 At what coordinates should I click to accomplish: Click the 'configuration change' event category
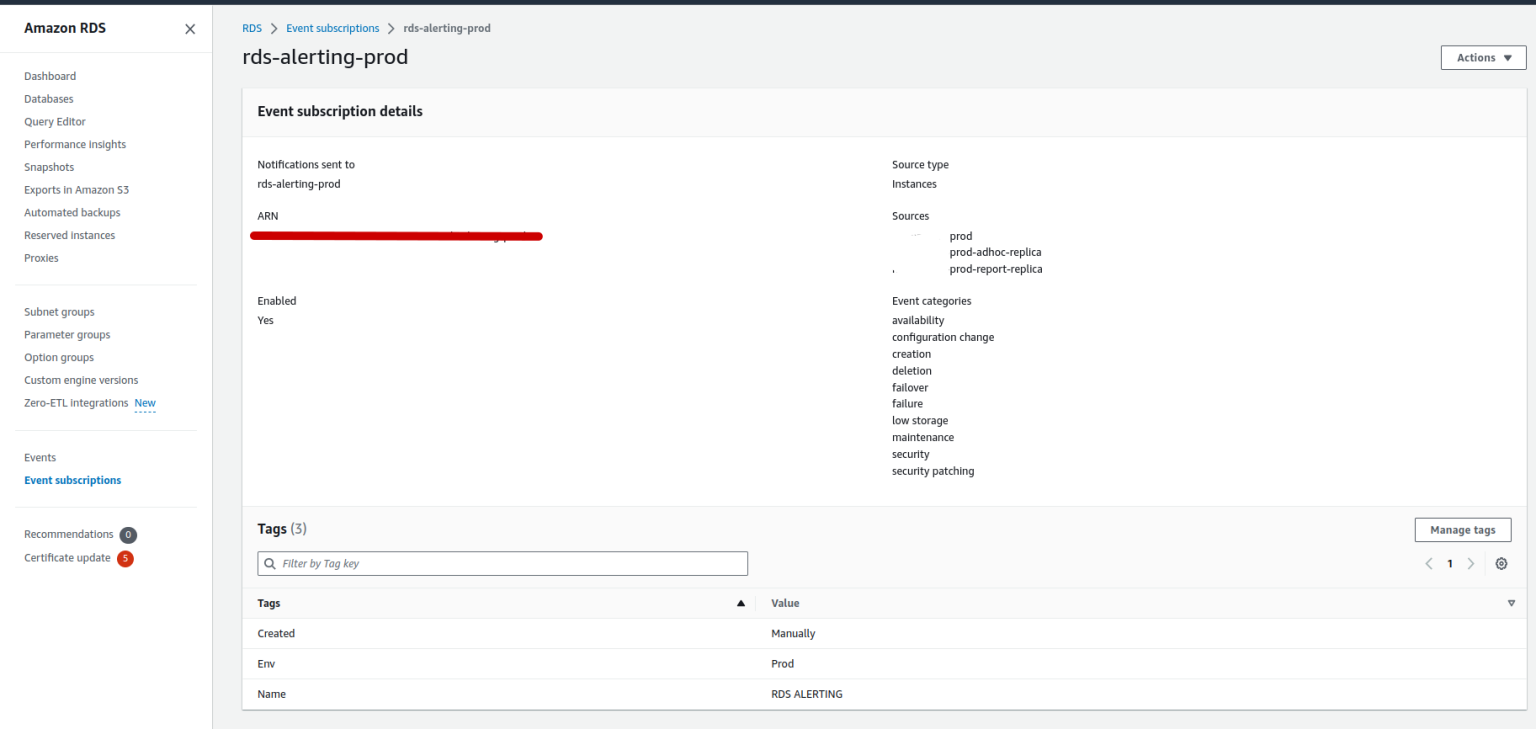pos(943,337)
